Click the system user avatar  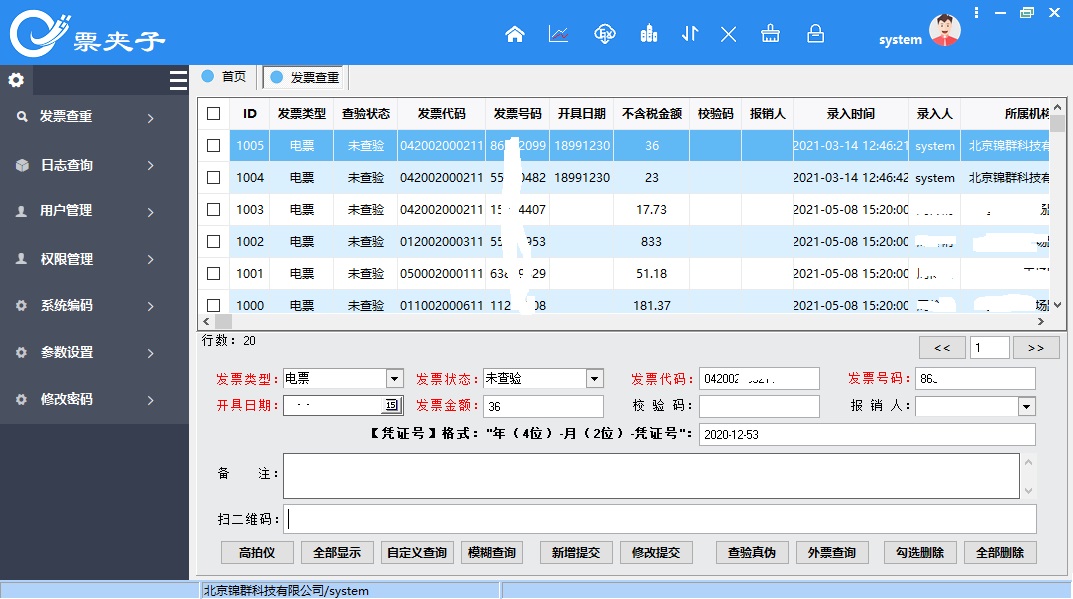tap(945, 30)
